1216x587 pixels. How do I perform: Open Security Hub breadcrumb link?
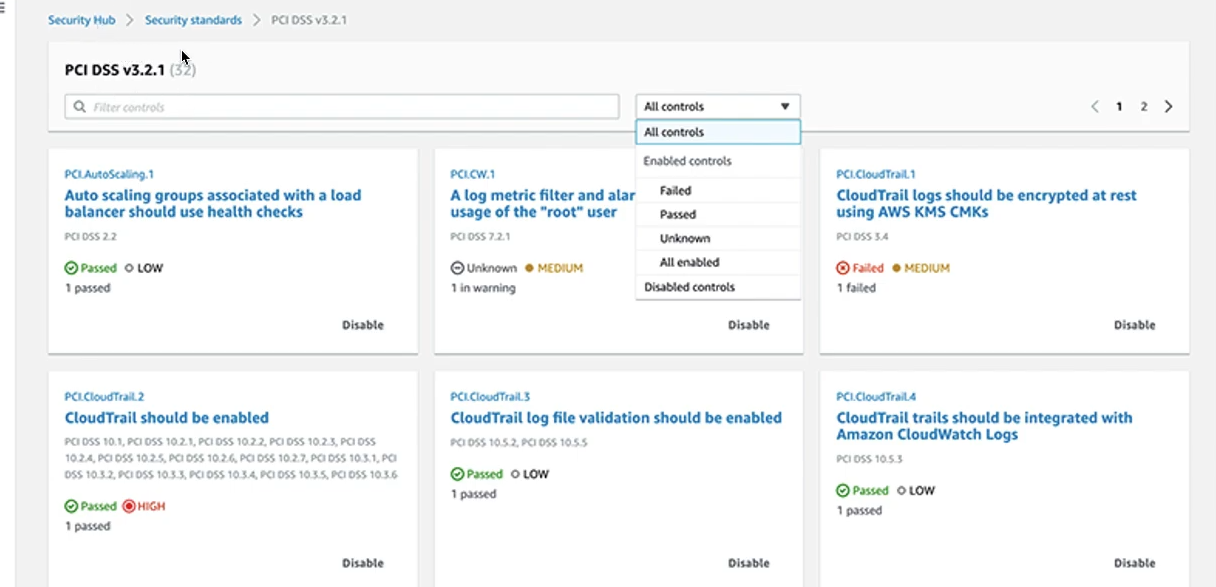coord(82,20)
